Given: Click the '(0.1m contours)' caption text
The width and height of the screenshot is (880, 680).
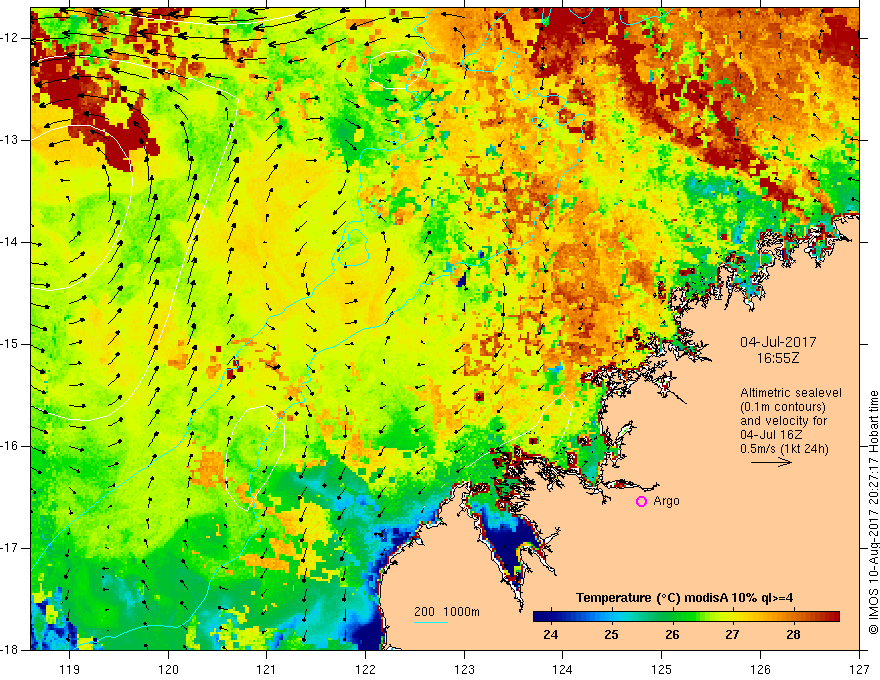Looking at the screenshot, I should 783,407.
